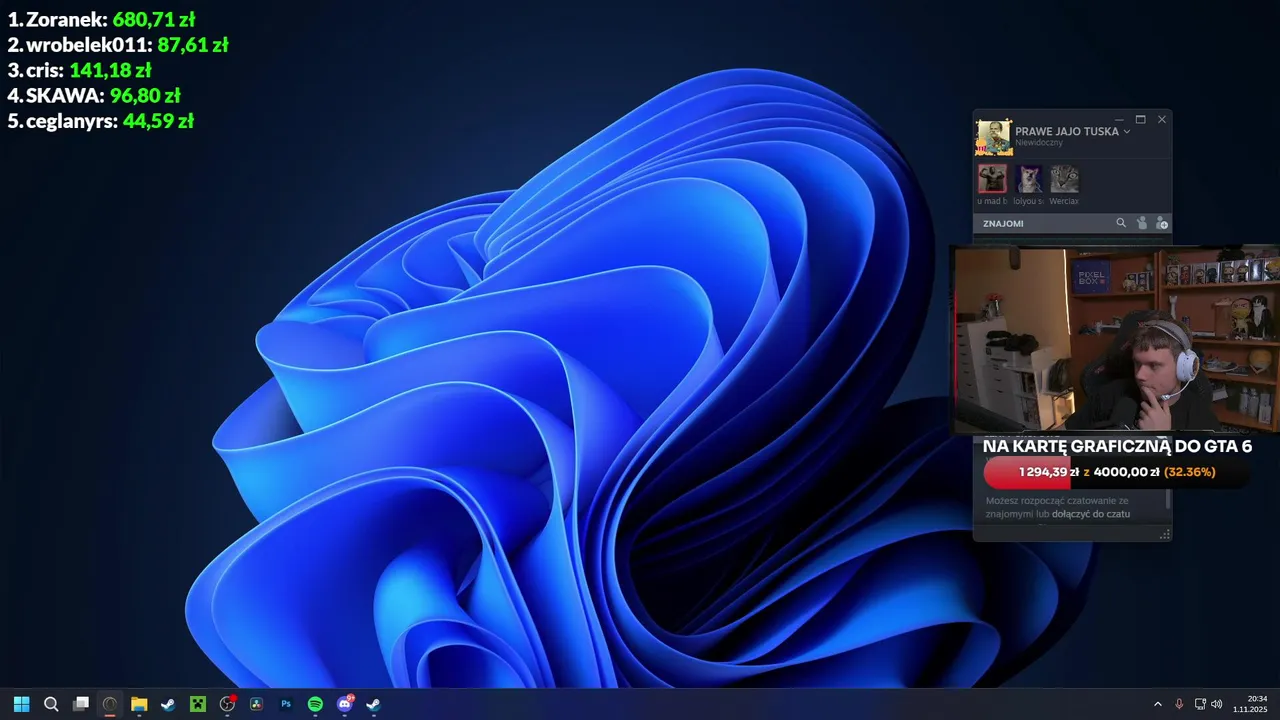Open Spotify from the taskbar
The height and width of the screenshot is (720, 1280).
(x=315, y=704)
